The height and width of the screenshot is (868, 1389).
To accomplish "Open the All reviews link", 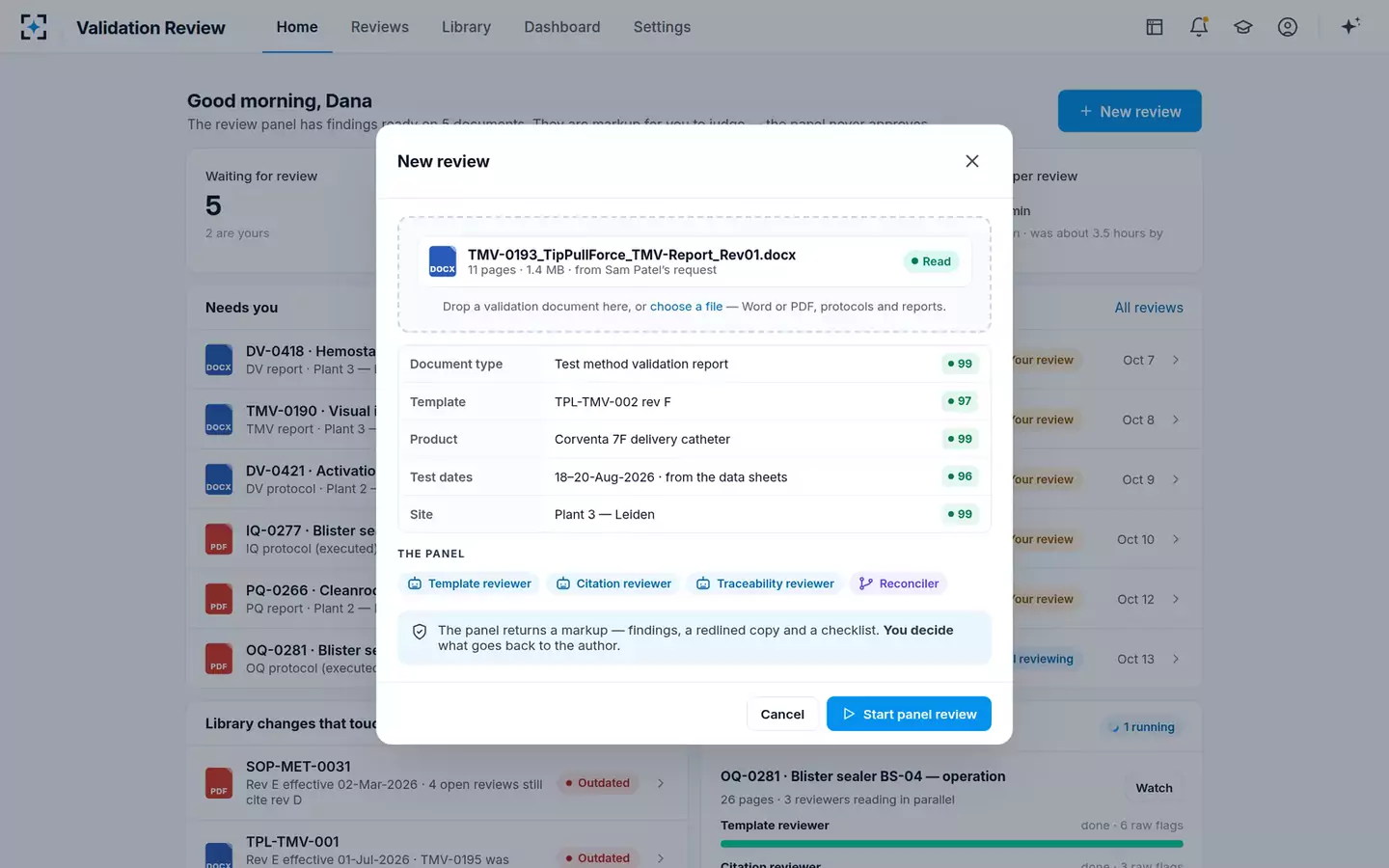I will point(1149,308).
